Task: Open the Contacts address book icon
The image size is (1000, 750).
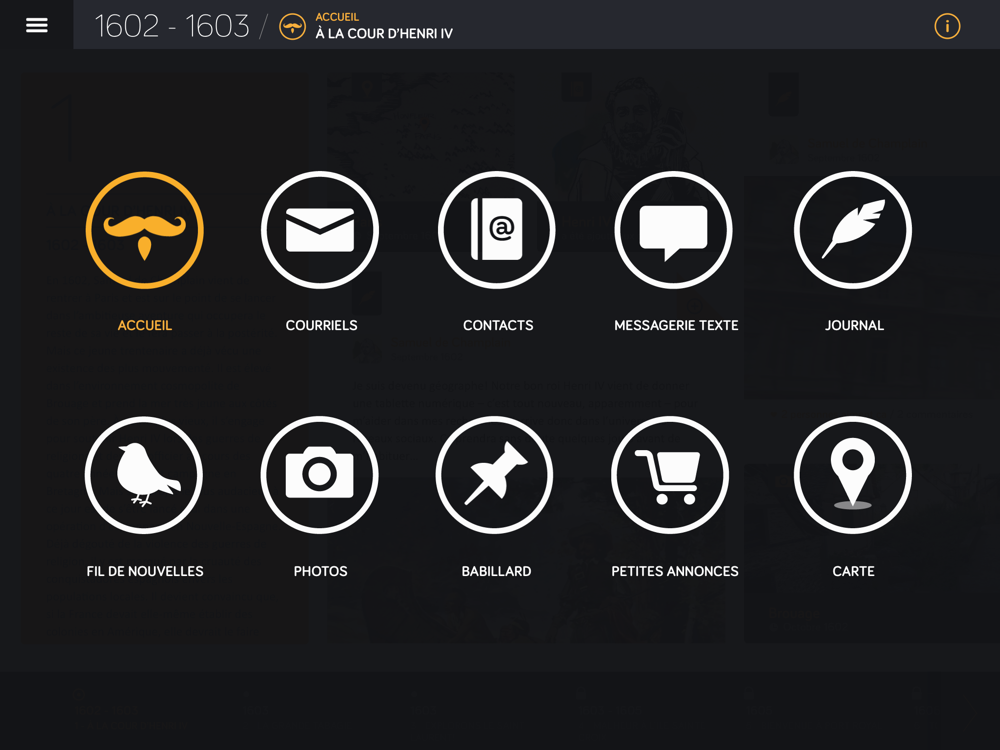Action: tap(497, 230)
